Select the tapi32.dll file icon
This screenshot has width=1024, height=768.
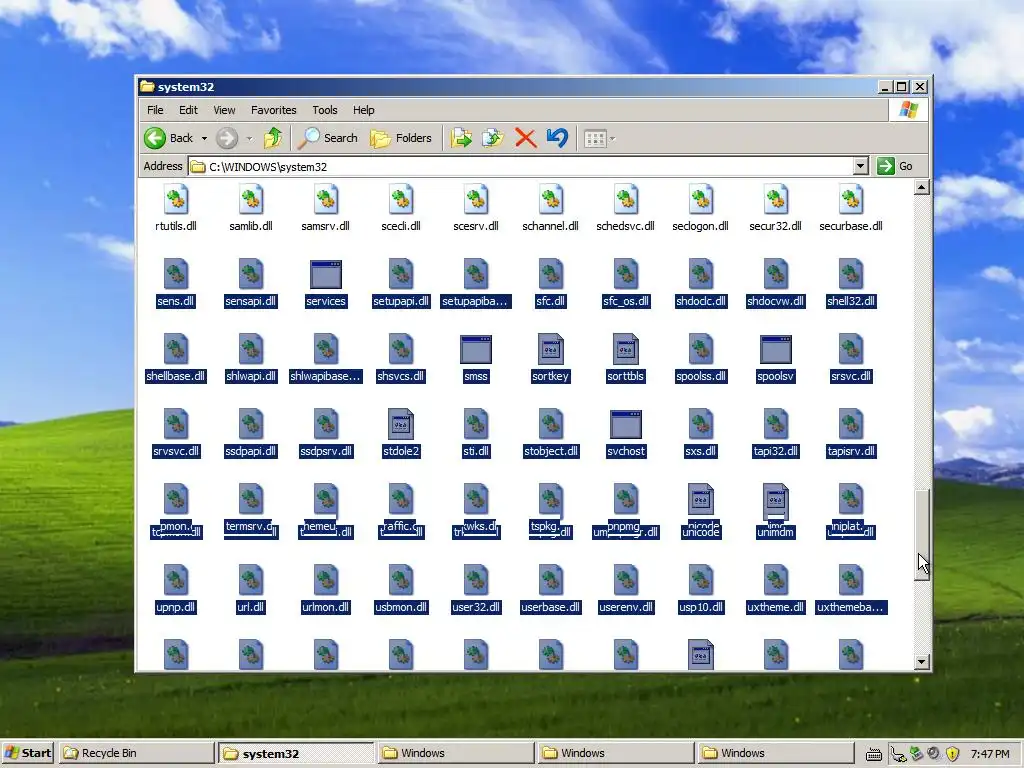point(776,424)
